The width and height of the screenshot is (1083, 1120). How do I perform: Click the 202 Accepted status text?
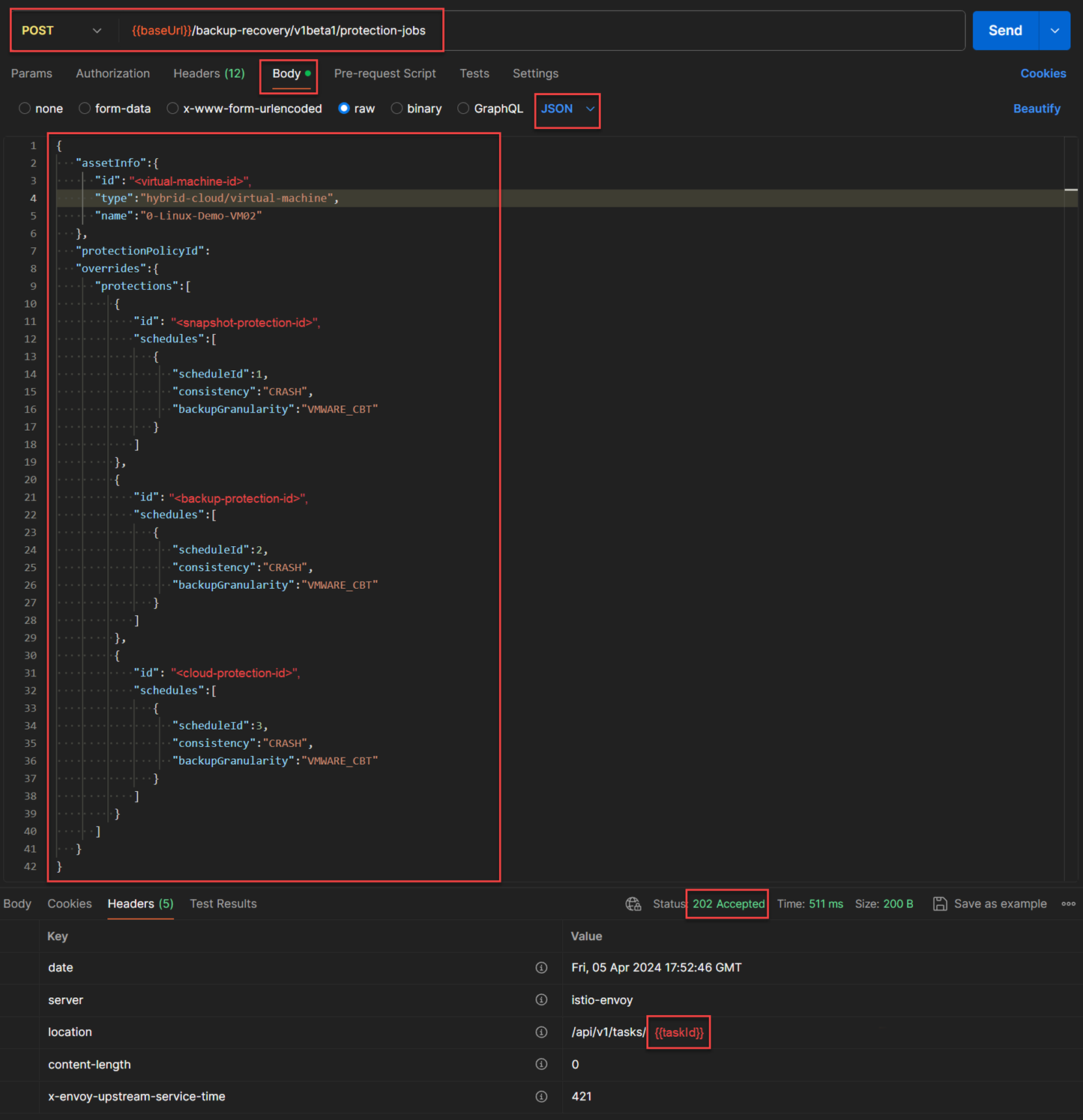point(728,904)
